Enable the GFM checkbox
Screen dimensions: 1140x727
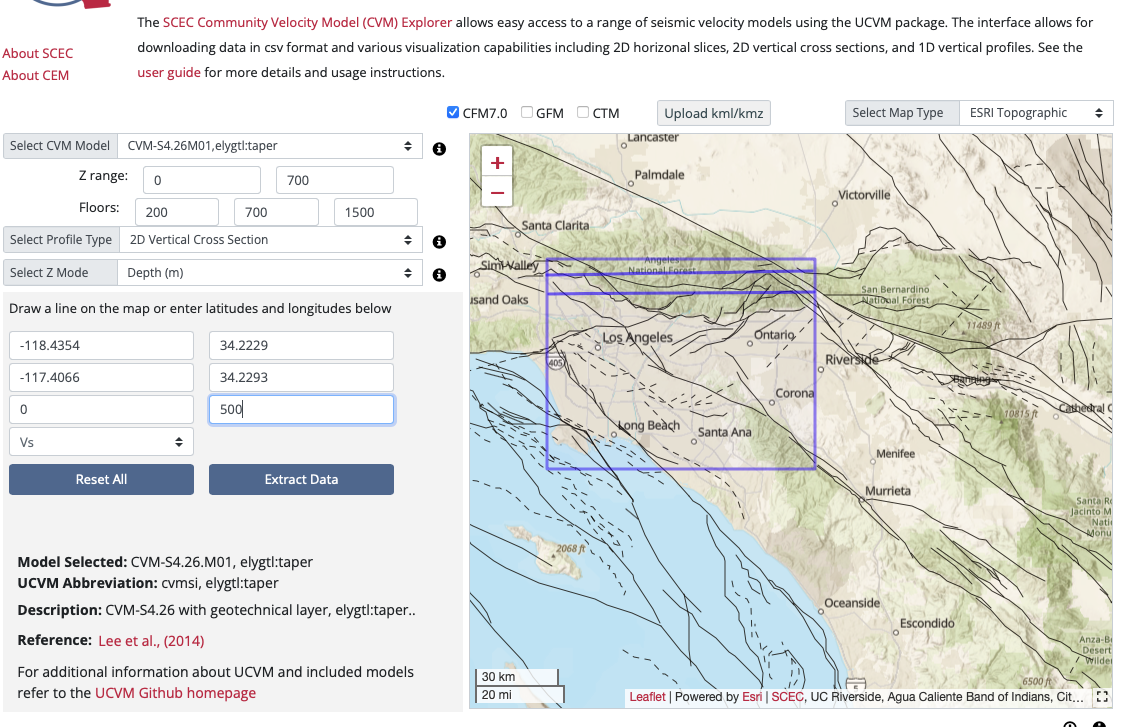527,113
